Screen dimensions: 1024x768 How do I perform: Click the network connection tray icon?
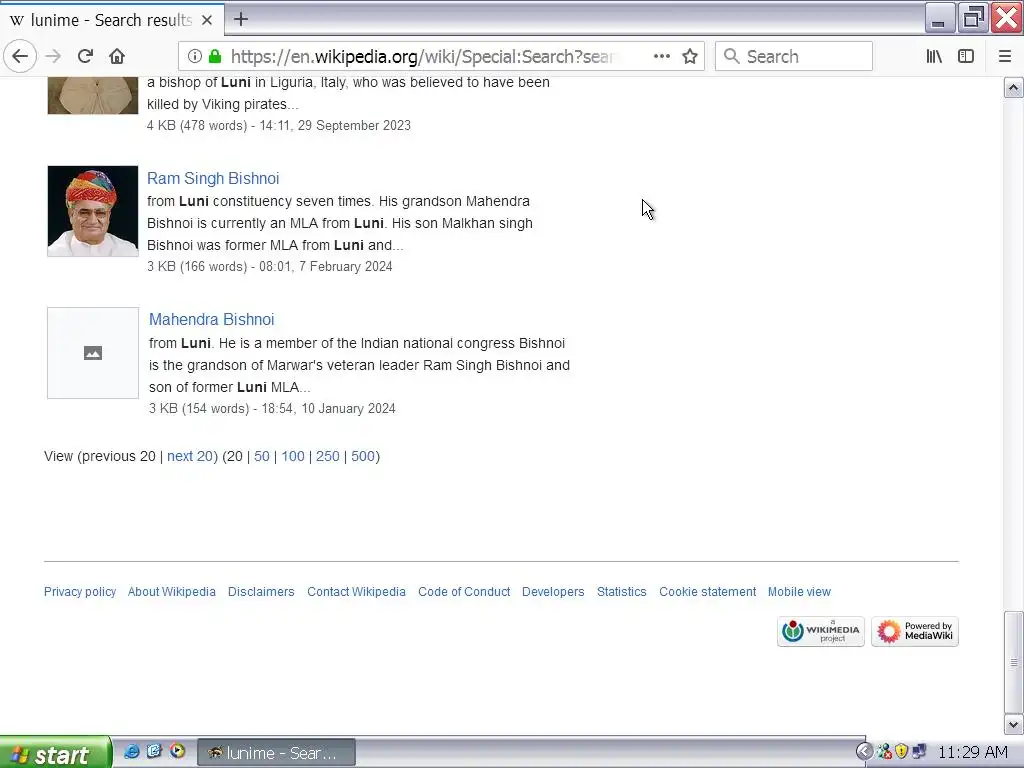pyautogui.click(x=920, y=752)
